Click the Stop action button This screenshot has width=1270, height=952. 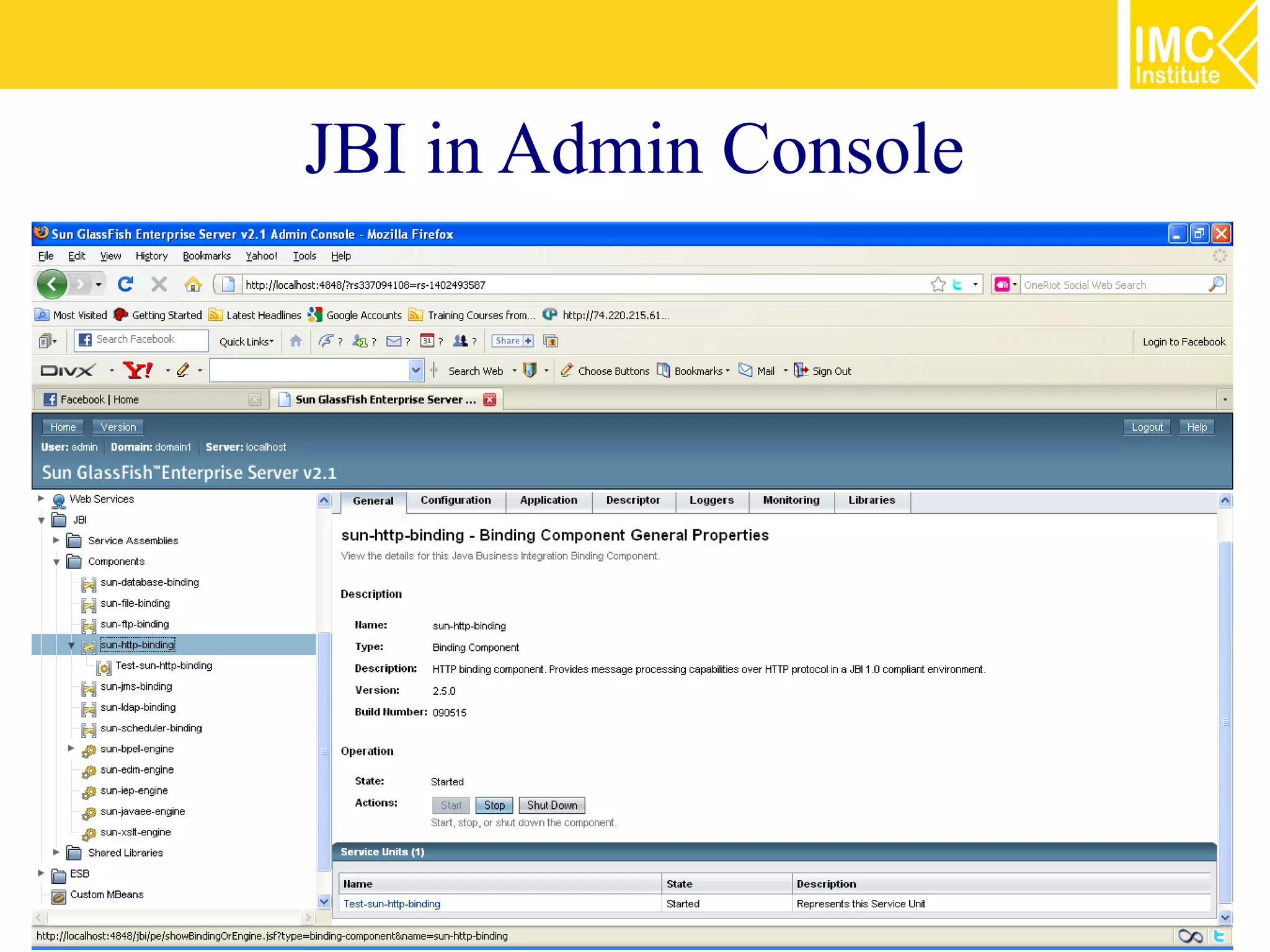tap(494, 806)
